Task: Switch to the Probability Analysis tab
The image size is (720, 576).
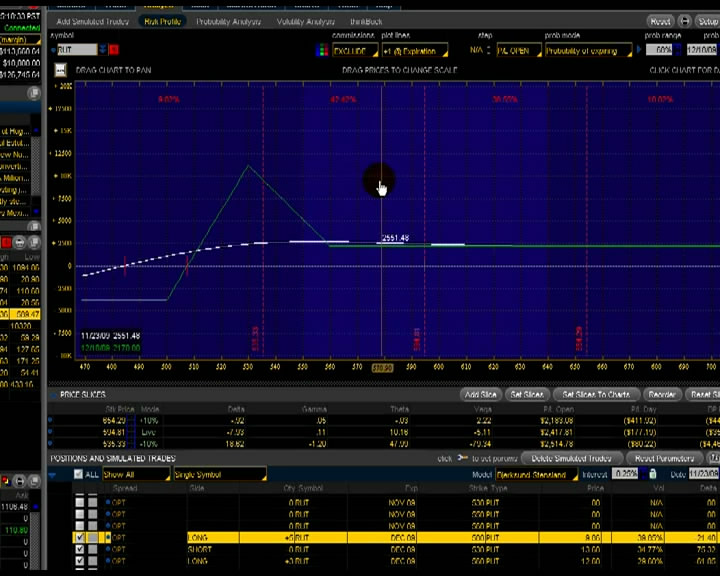Action: (x=228, y=22)
